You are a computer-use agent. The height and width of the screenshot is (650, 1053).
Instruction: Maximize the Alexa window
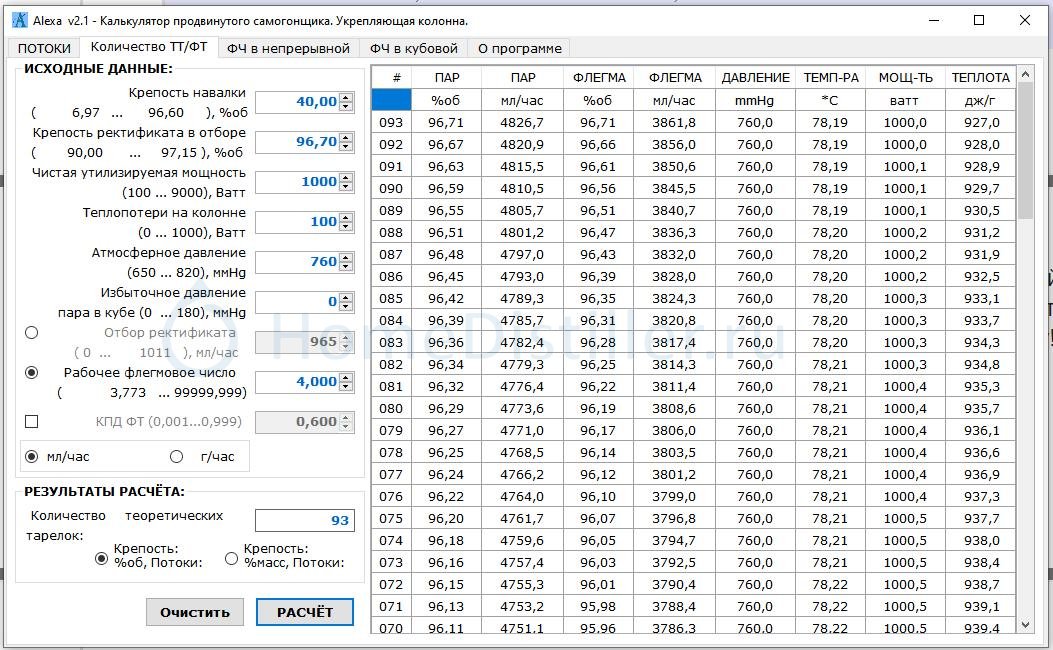pos(979,20)
